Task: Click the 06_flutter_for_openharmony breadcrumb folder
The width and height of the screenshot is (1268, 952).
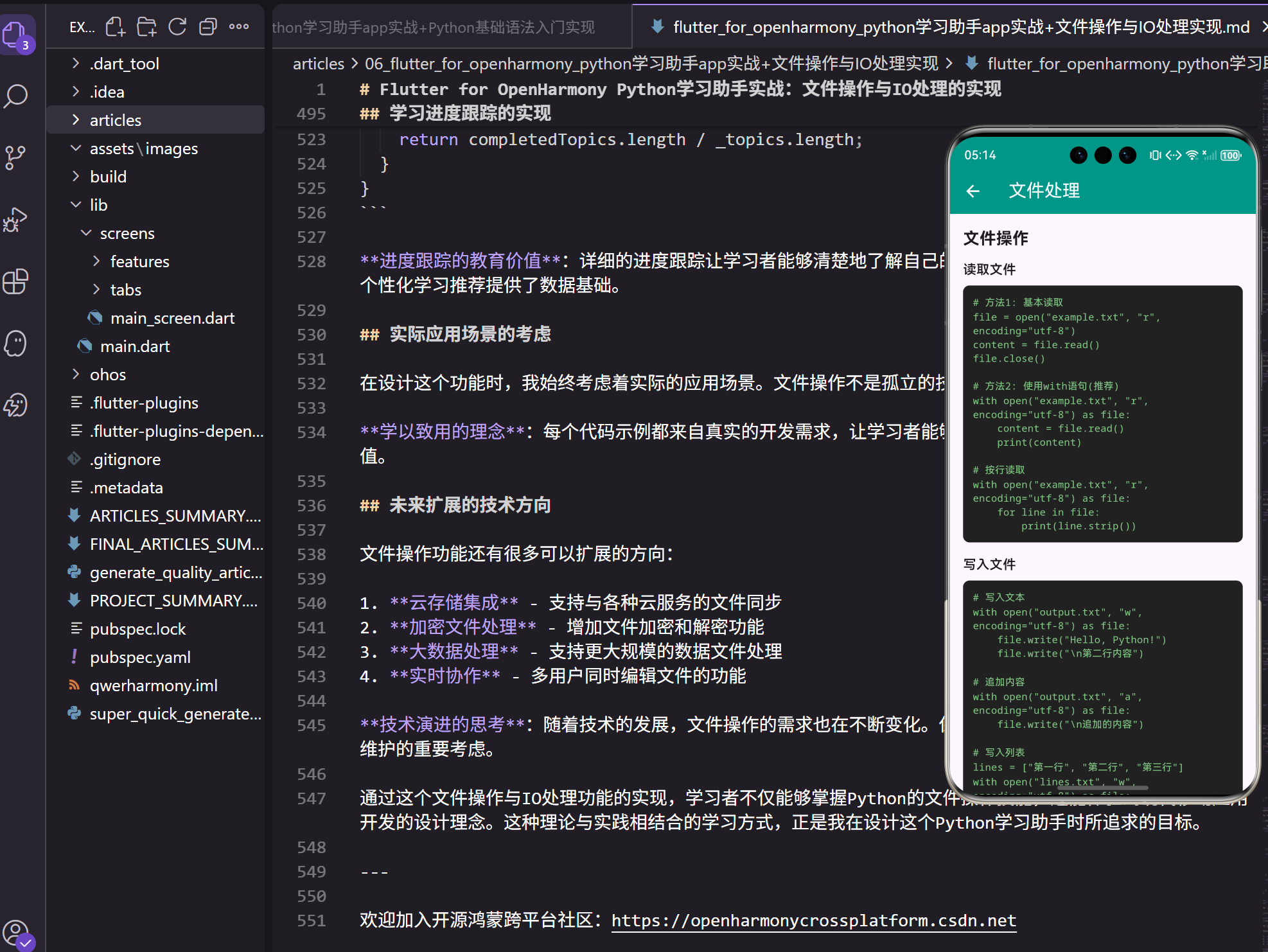Action: (651, 64)
